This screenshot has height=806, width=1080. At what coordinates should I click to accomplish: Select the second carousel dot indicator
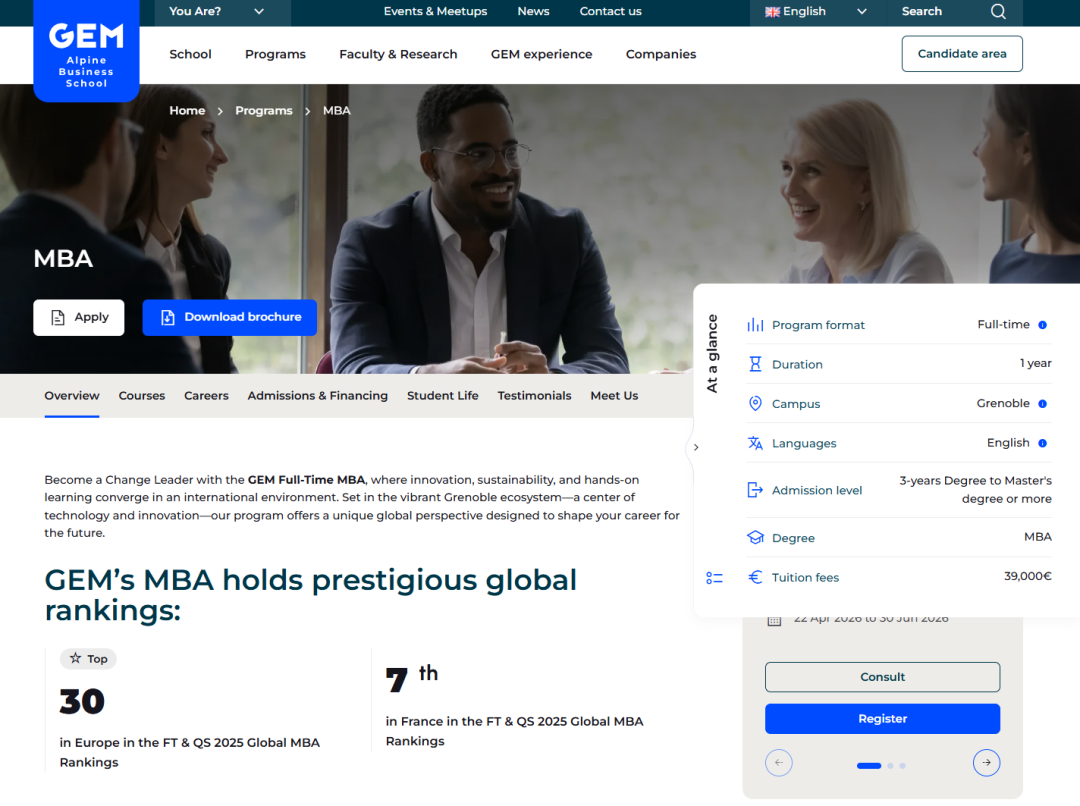tap(890, 766)
